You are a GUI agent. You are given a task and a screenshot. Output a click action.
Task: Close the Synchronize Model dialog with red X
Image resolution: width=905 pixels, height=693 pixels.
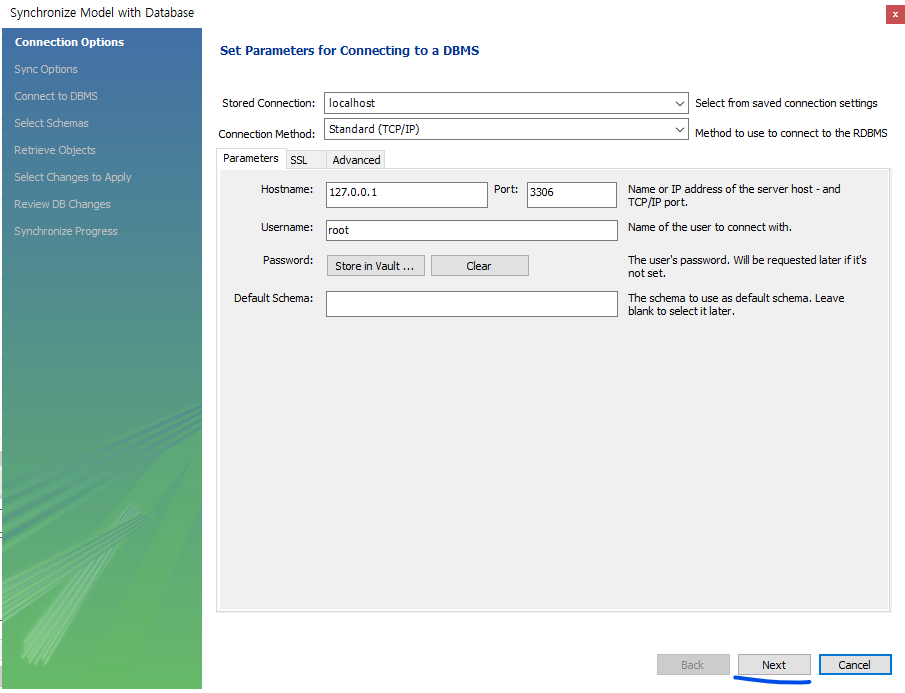[x=895, y=14]
